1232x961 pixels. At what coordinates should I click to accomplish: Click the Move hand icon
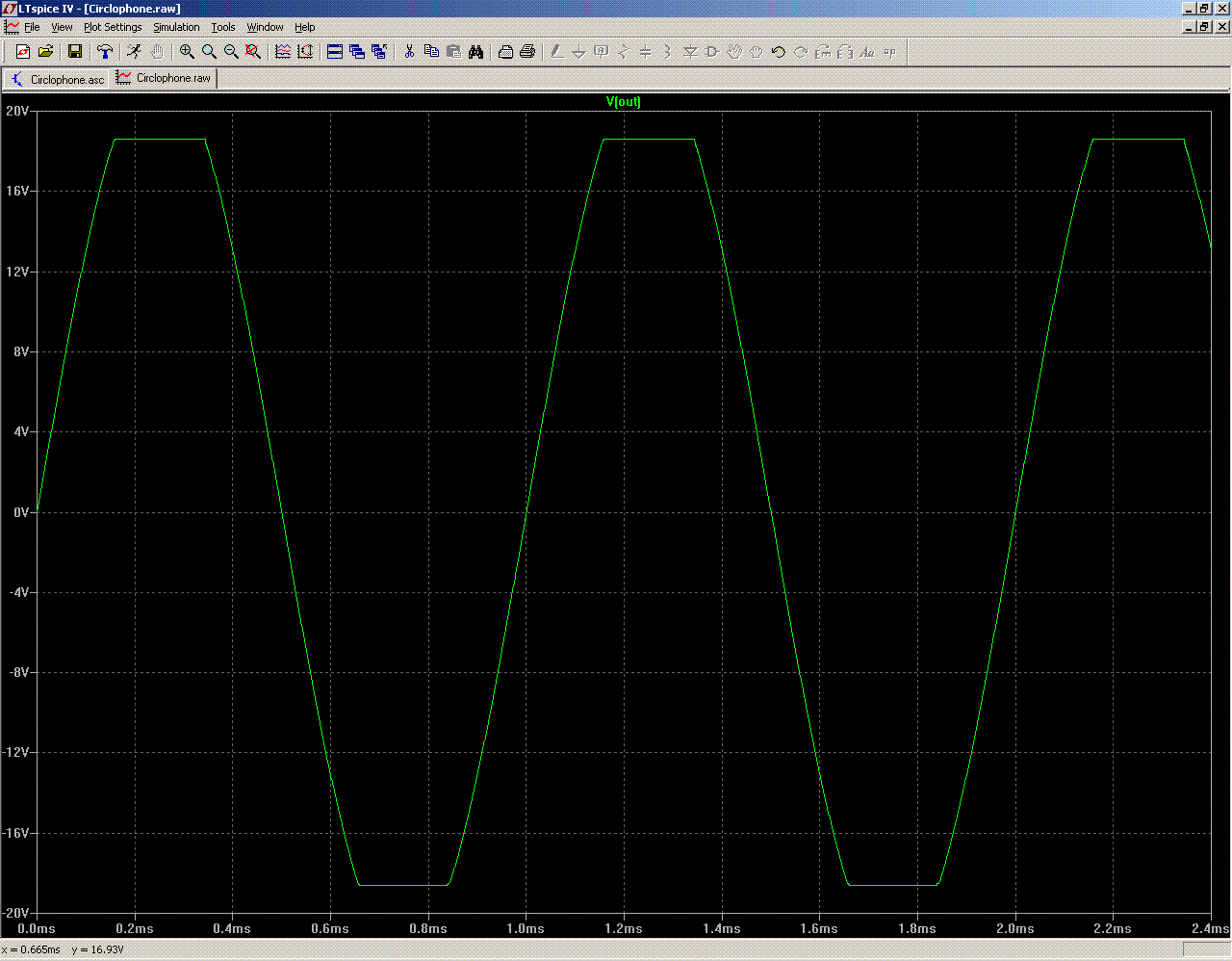(734, 52)
